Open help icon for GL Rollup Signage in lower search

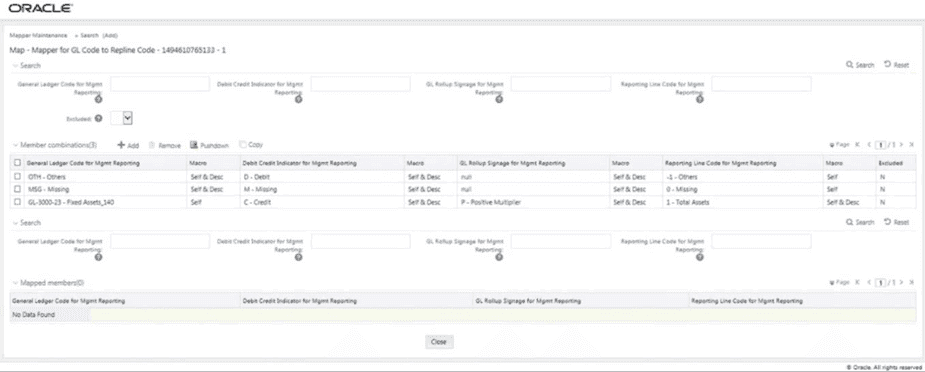point(499,257)
